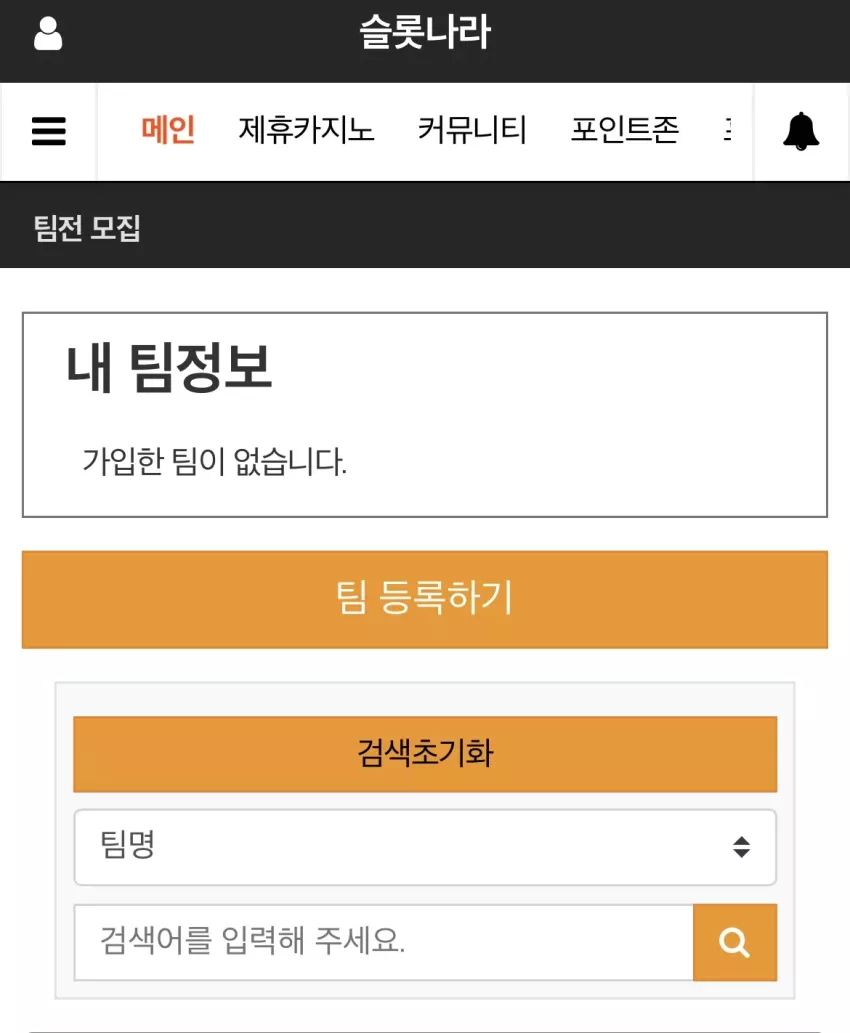Viewport: 850px width, 1033px height.
Task: Open the notification bell
Action: 801,131
